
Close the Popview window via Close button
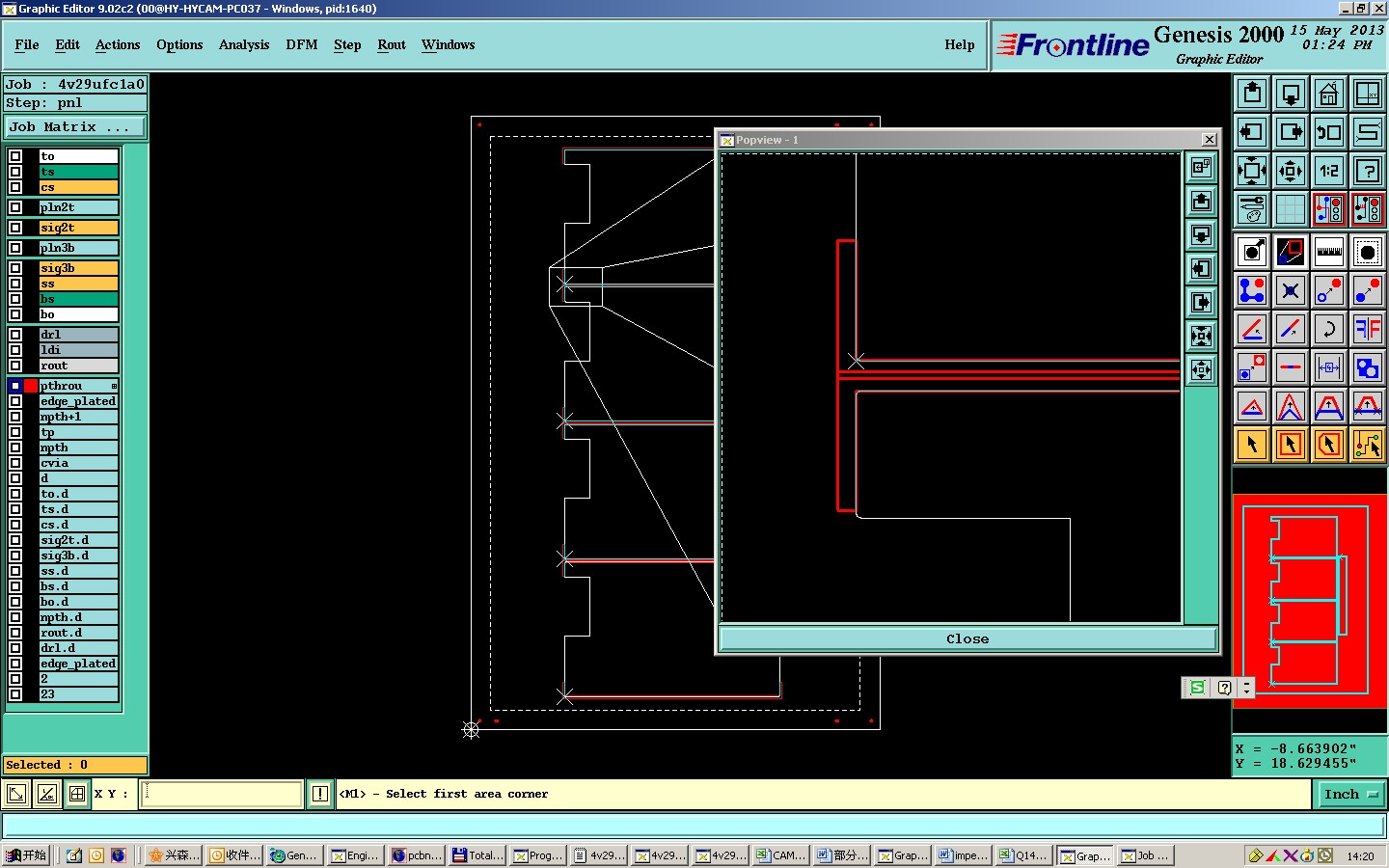tap(967, 638)
